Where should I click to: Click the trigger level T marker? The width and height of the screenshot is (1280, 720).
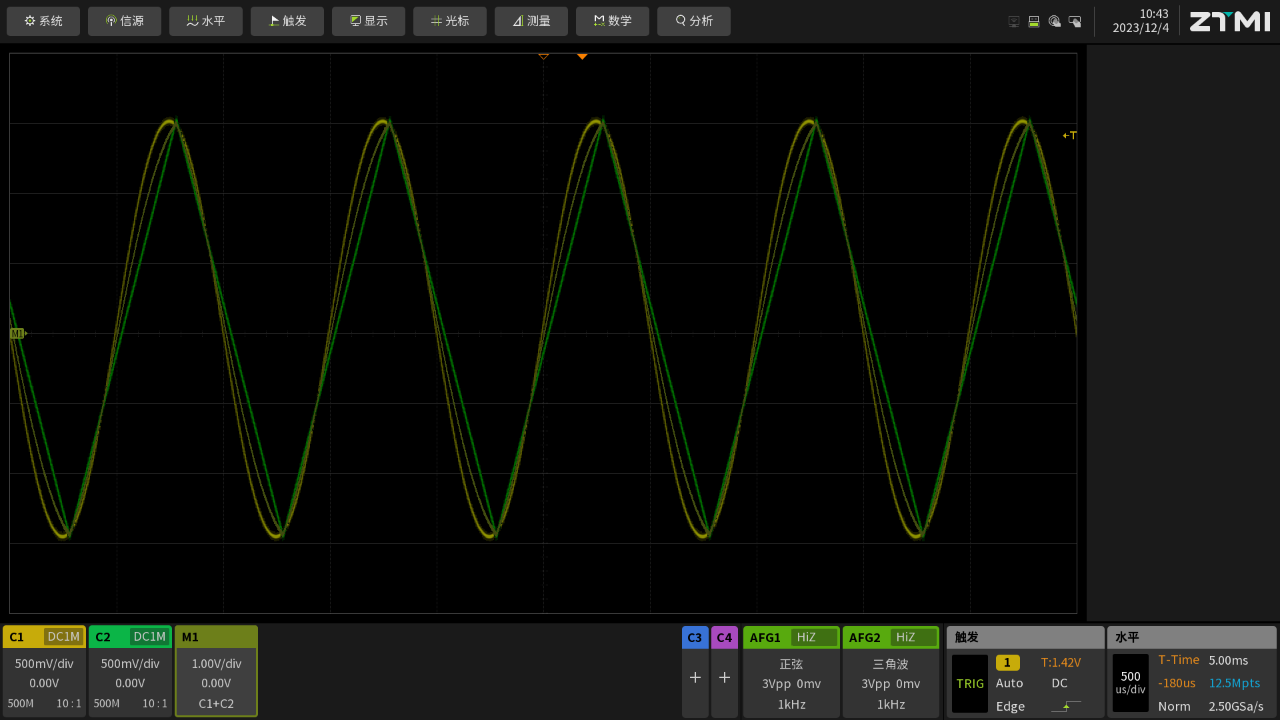click(1070, 135)
